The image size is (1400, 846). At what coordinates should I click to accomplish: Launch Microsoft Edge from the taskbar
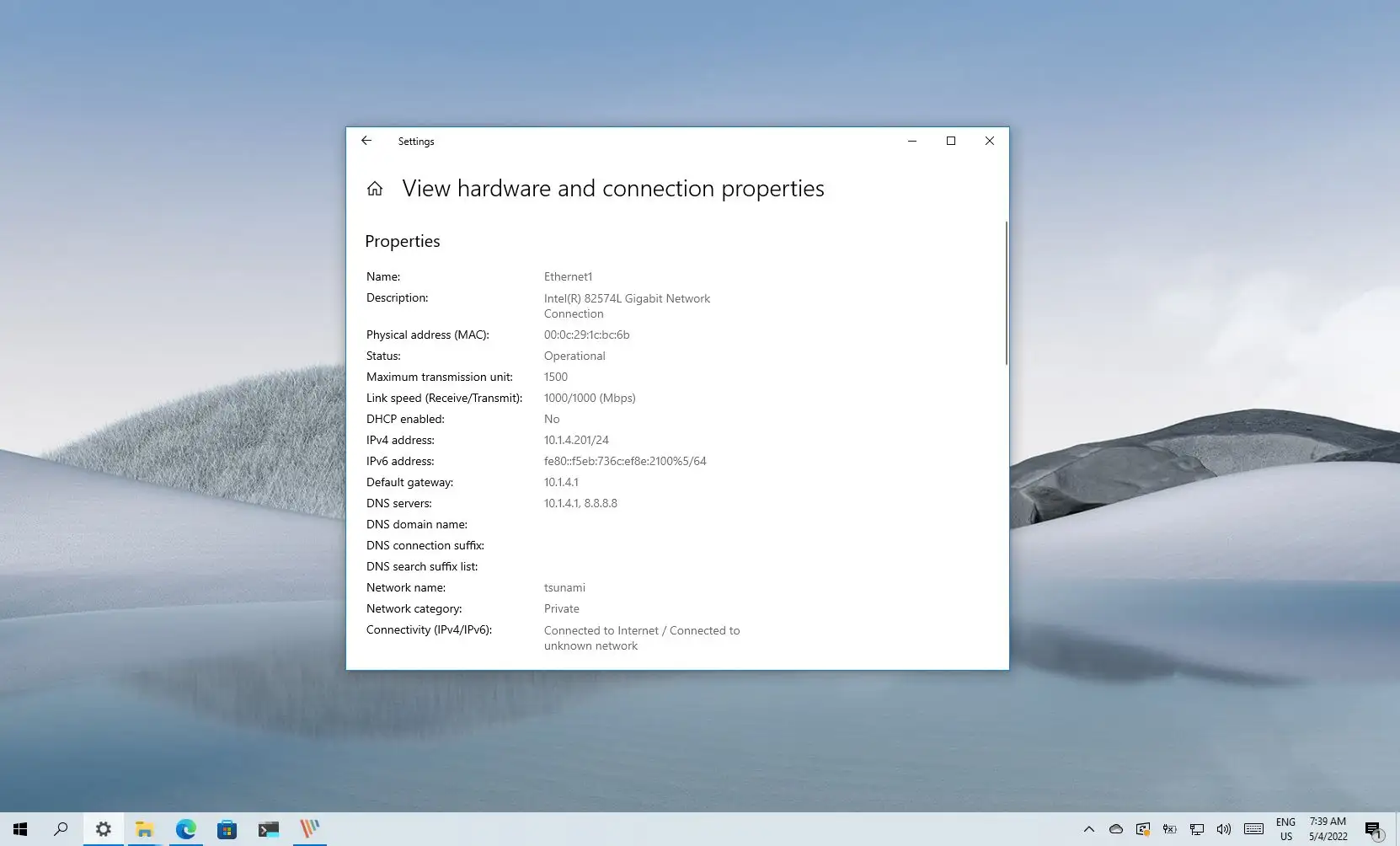(x=185, y=828)
